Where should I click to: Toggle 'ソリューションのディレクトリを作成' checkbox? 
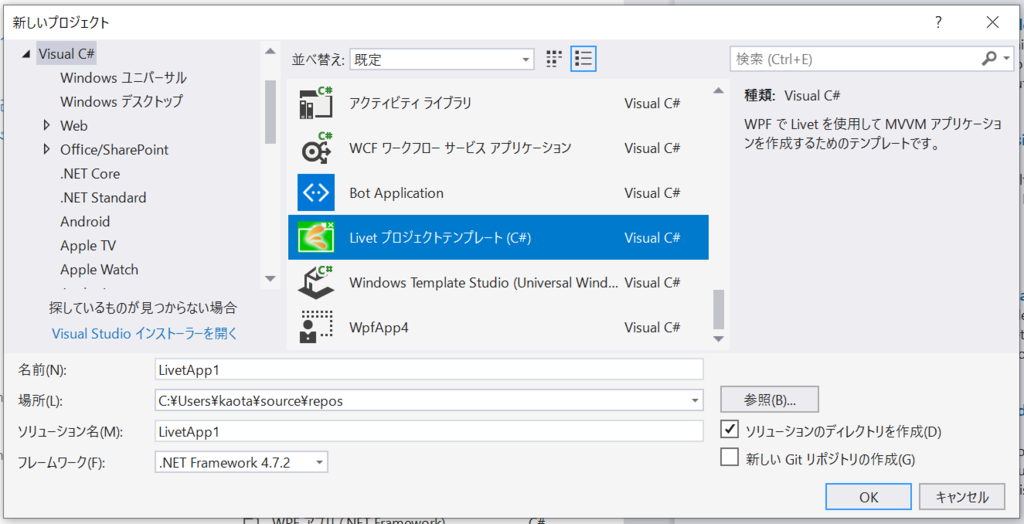pyautogui.click(x=729, y=430)
